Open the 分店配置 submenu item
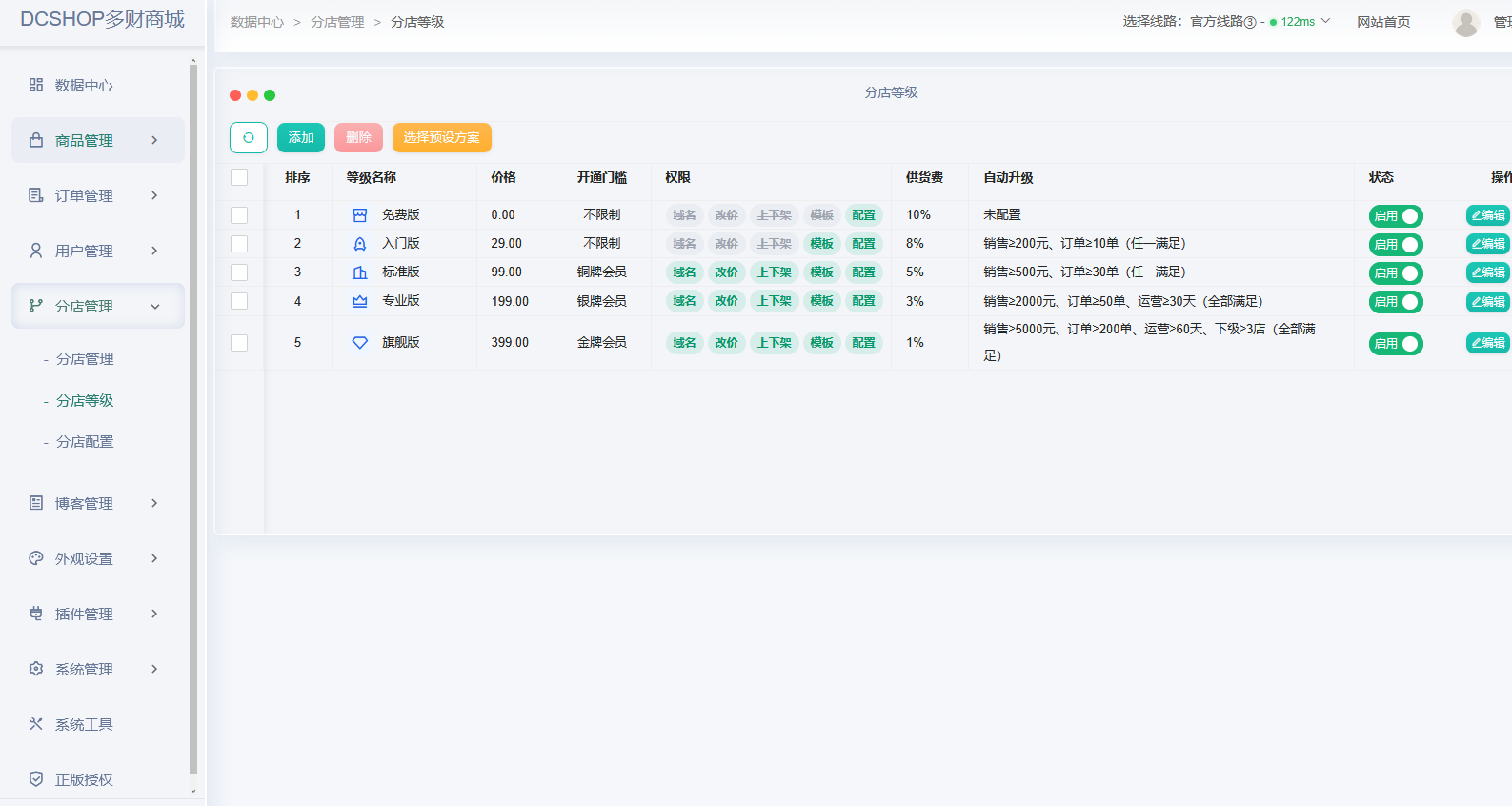1512x806 pixels. point(85,442)
